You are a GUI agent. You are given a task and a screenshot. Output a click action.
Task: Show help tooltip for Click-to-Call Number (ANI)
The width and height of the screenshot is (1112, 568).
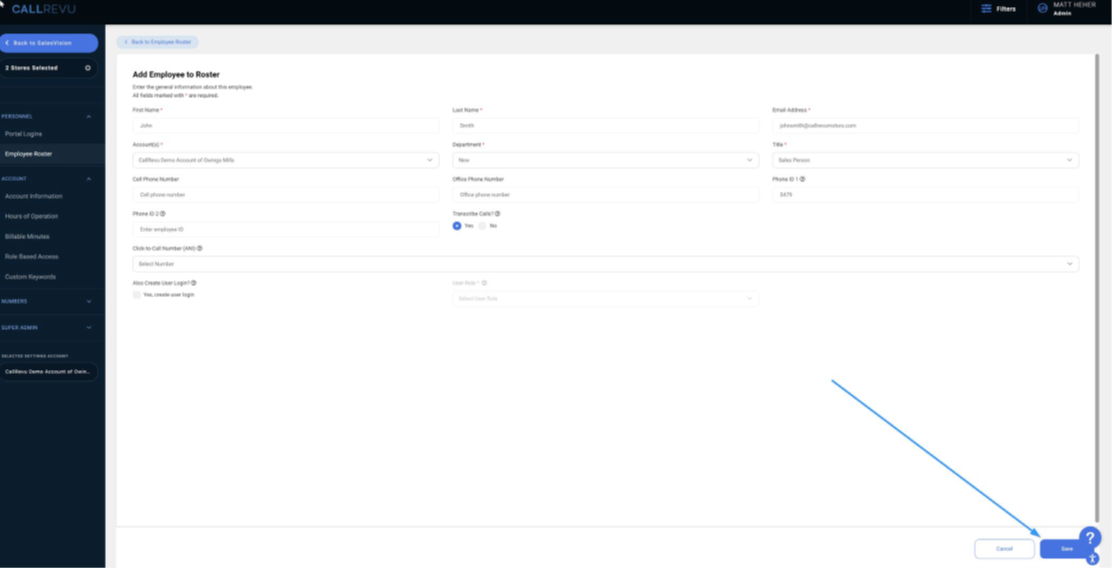(199, 248)
